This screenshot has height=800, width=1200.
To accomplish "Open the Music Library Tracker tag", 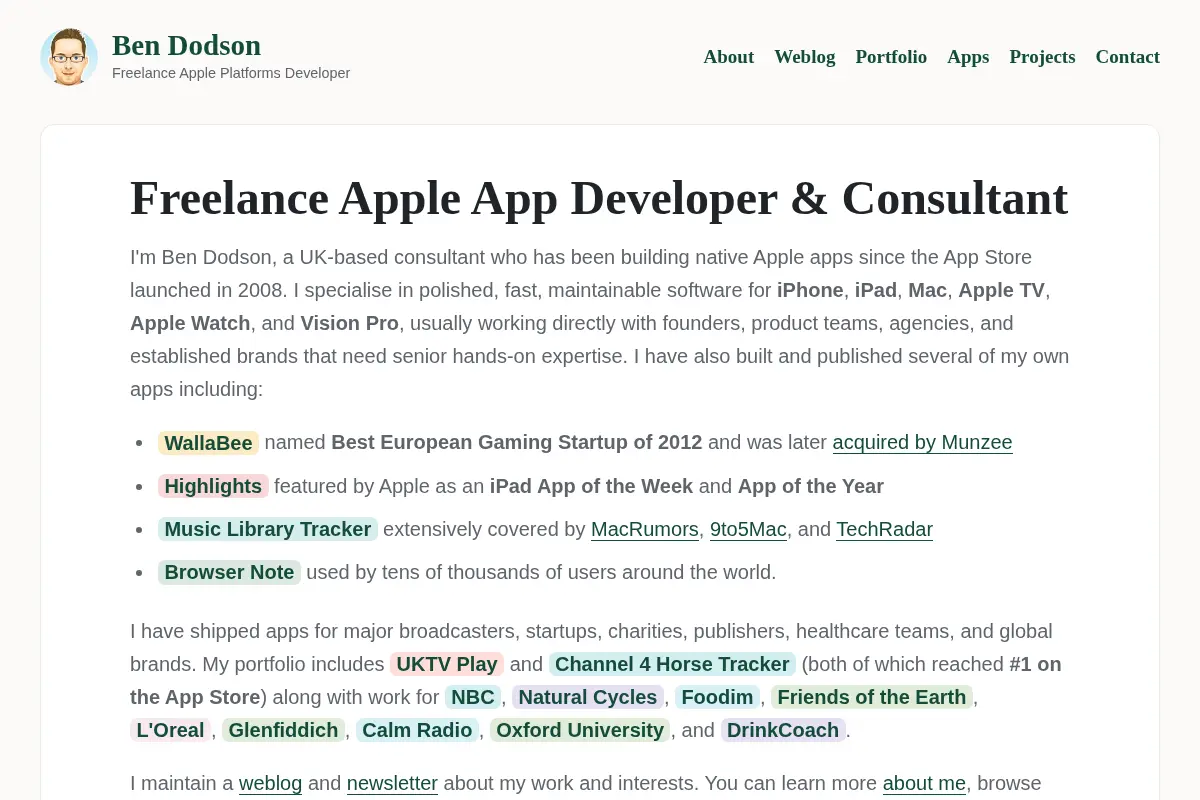I will pos(268,529).
